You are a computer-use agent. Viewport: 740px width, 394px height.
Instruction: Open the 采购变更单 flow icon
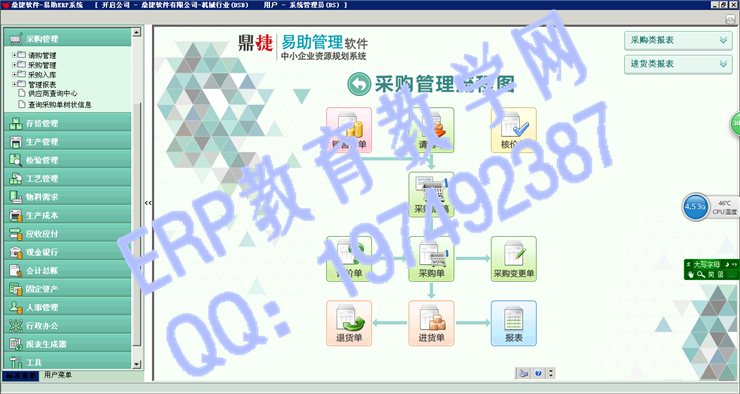tap(513, 259)
